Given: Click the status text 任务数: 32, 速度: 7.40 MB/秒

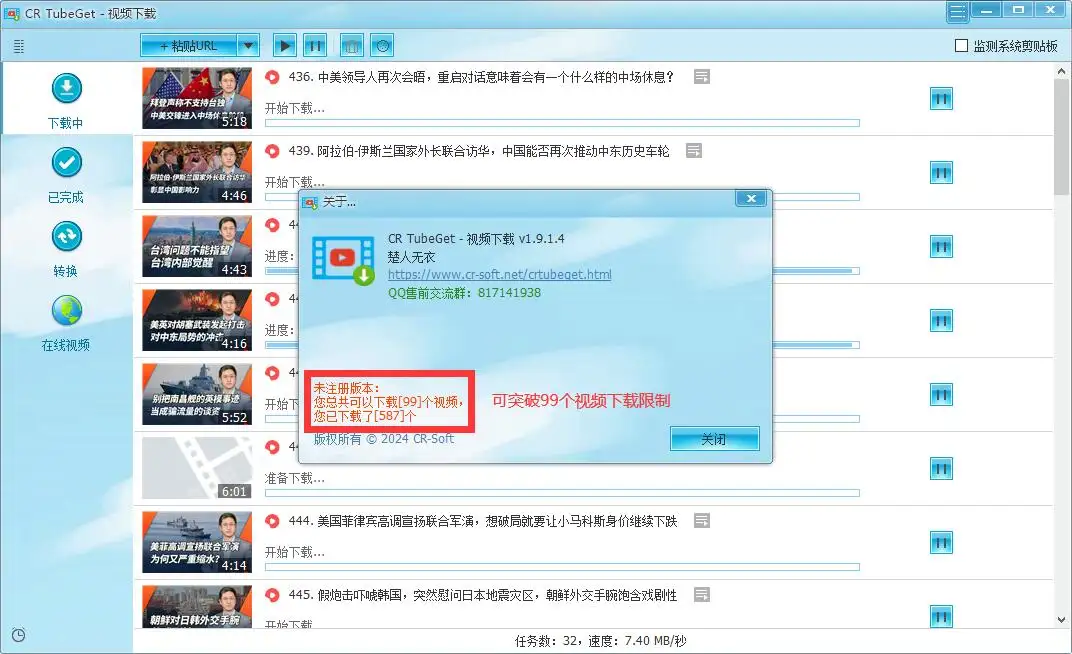Looking at the screenshot, I should click(x=600, y=641).
